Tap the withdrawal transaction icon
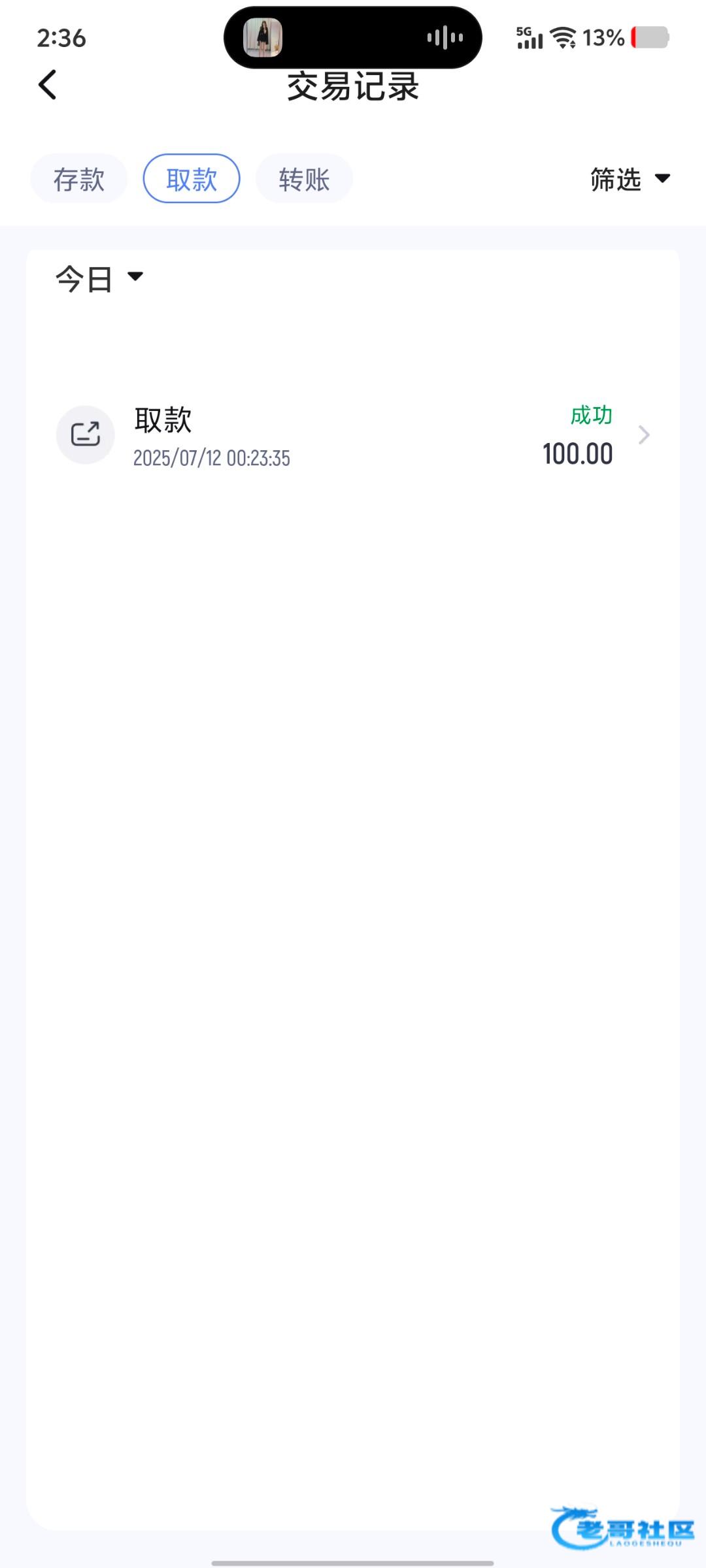The height and width of the screenshot is (1568, 706). coord(86,434)
